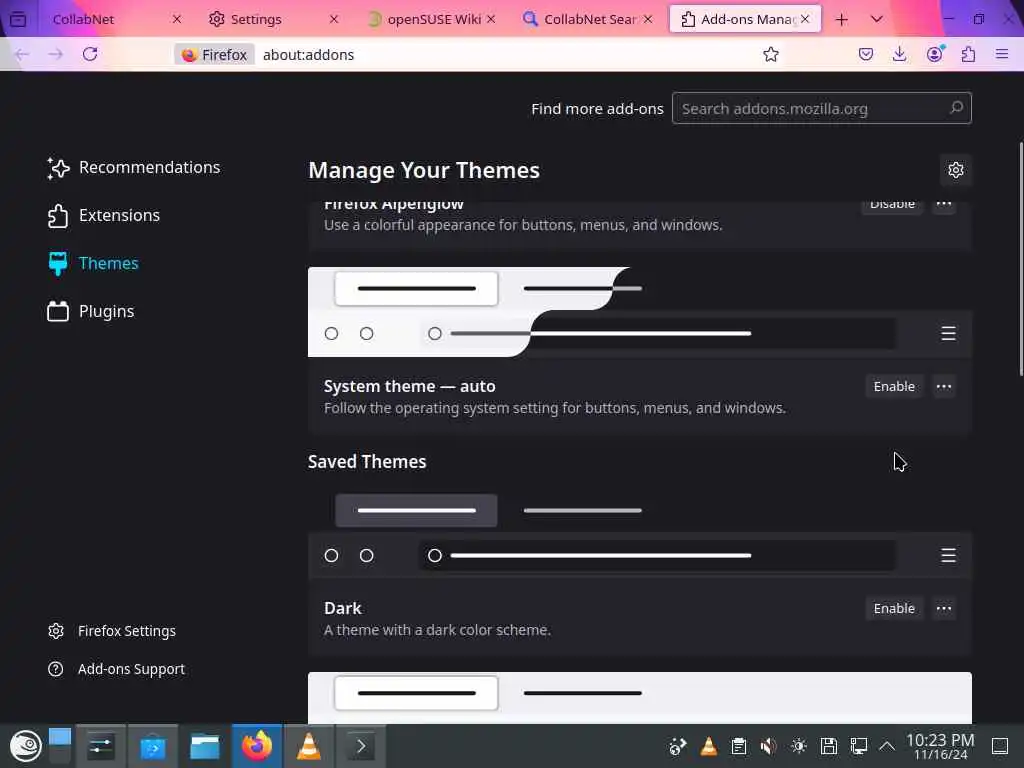
Task: Bookmark this page with the star
Action: click(x=771, y=54)
